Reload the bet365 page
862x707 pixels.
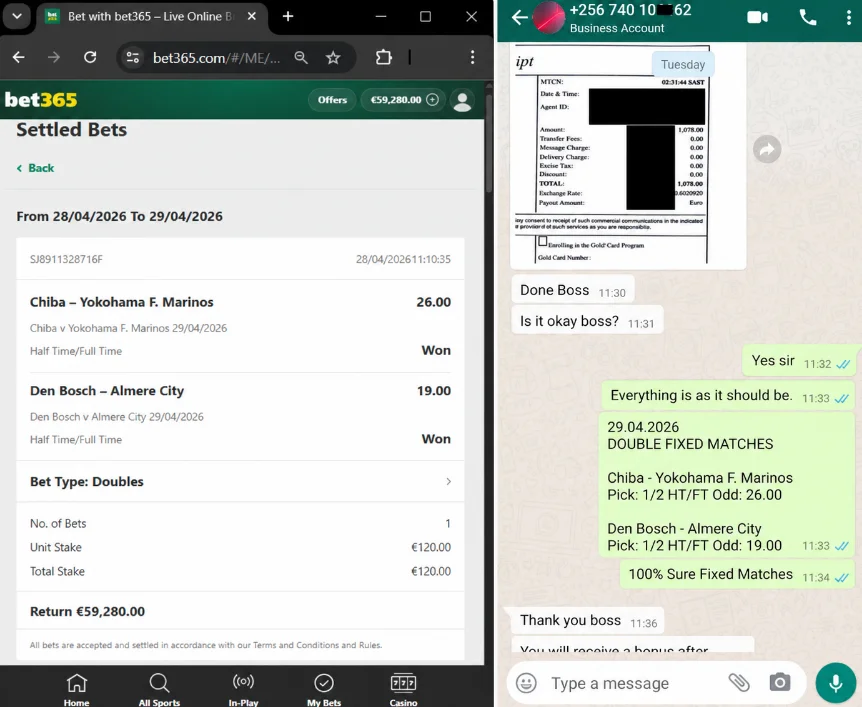click(90, 57)
